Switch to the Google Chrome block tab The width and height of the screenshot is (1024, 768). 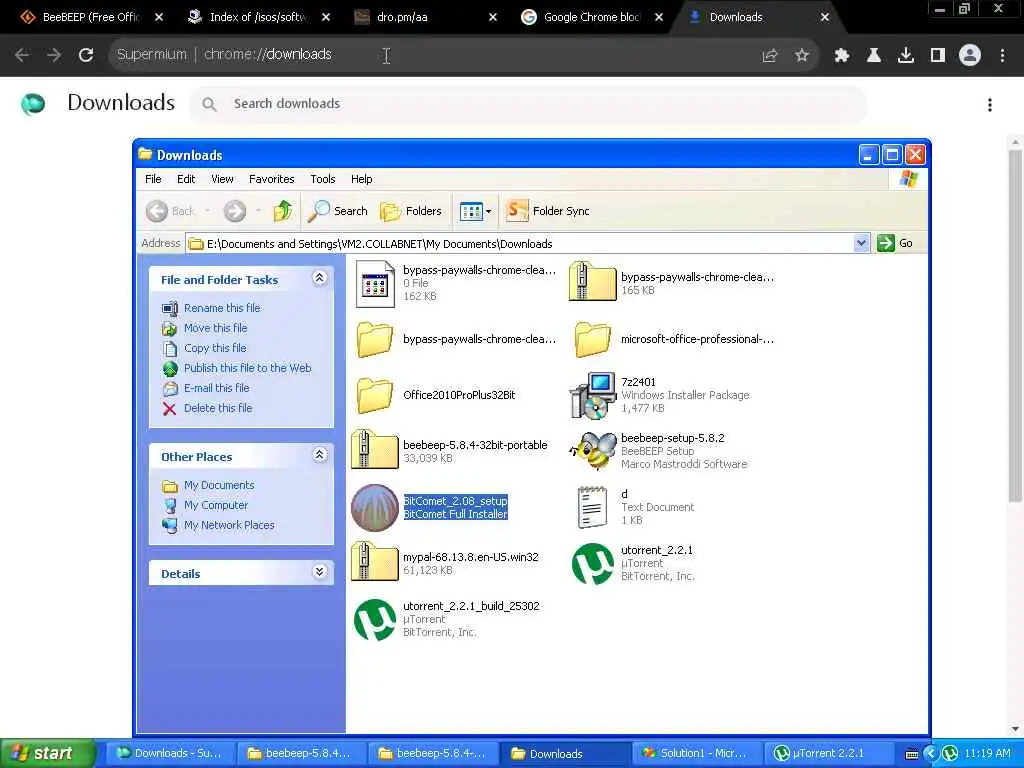[592, 17]
